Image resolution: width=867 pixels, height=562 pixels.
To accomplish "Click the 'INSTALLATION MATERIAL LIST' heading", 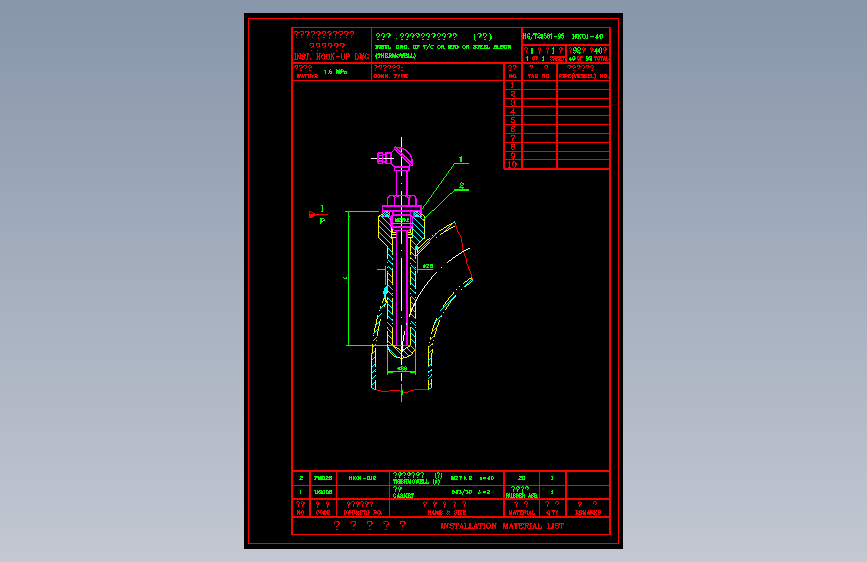I will [502, 526].
